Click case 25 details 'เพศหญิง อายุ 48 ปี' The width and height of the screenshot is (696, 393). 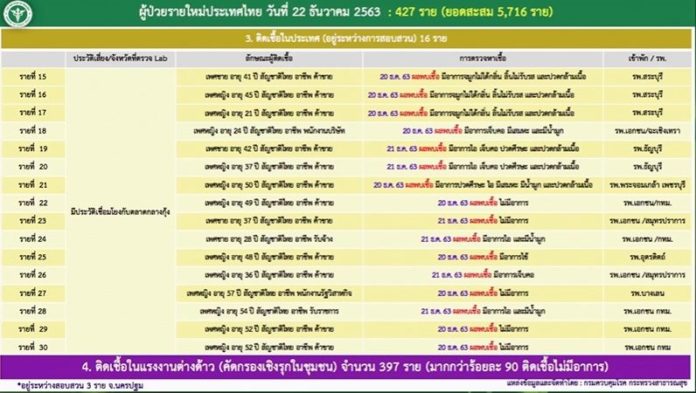[269, 257]
